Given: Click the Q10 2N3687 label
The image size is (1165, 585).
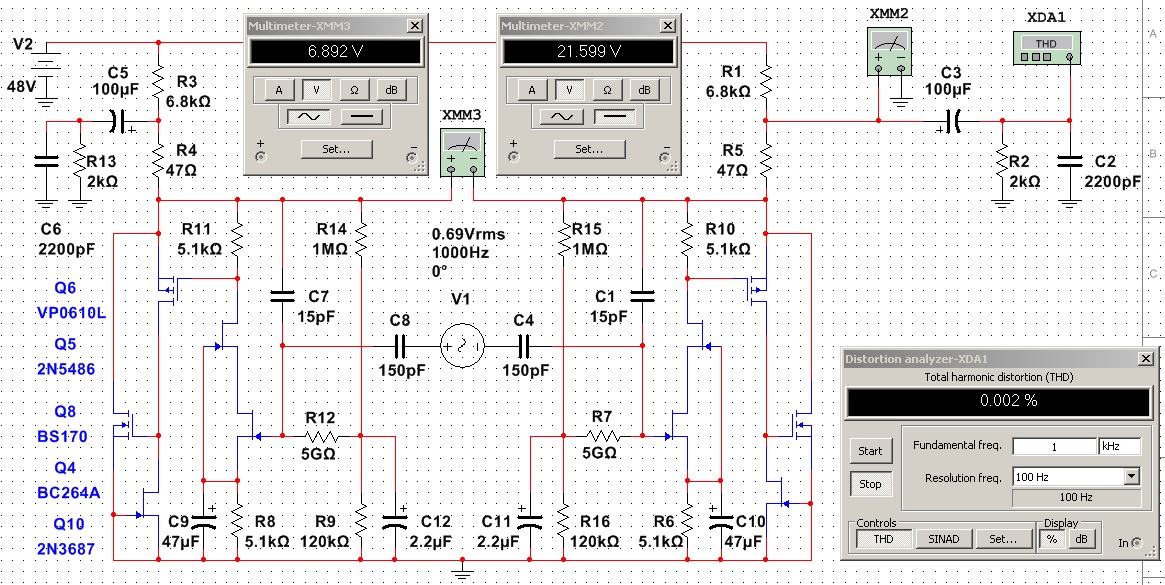Looking at the screenshot, I should pyautogui.click(x=66, y=537).
